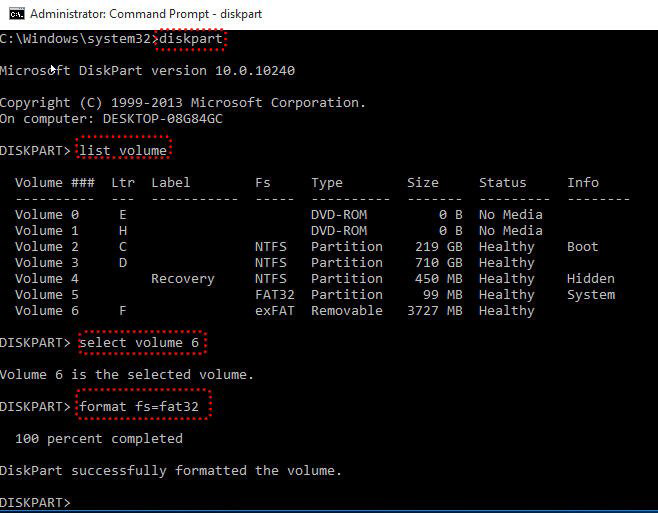Click the final DISKPART> prompt at bottom
This screenshot has width=658, height=513.
[35, 503]
